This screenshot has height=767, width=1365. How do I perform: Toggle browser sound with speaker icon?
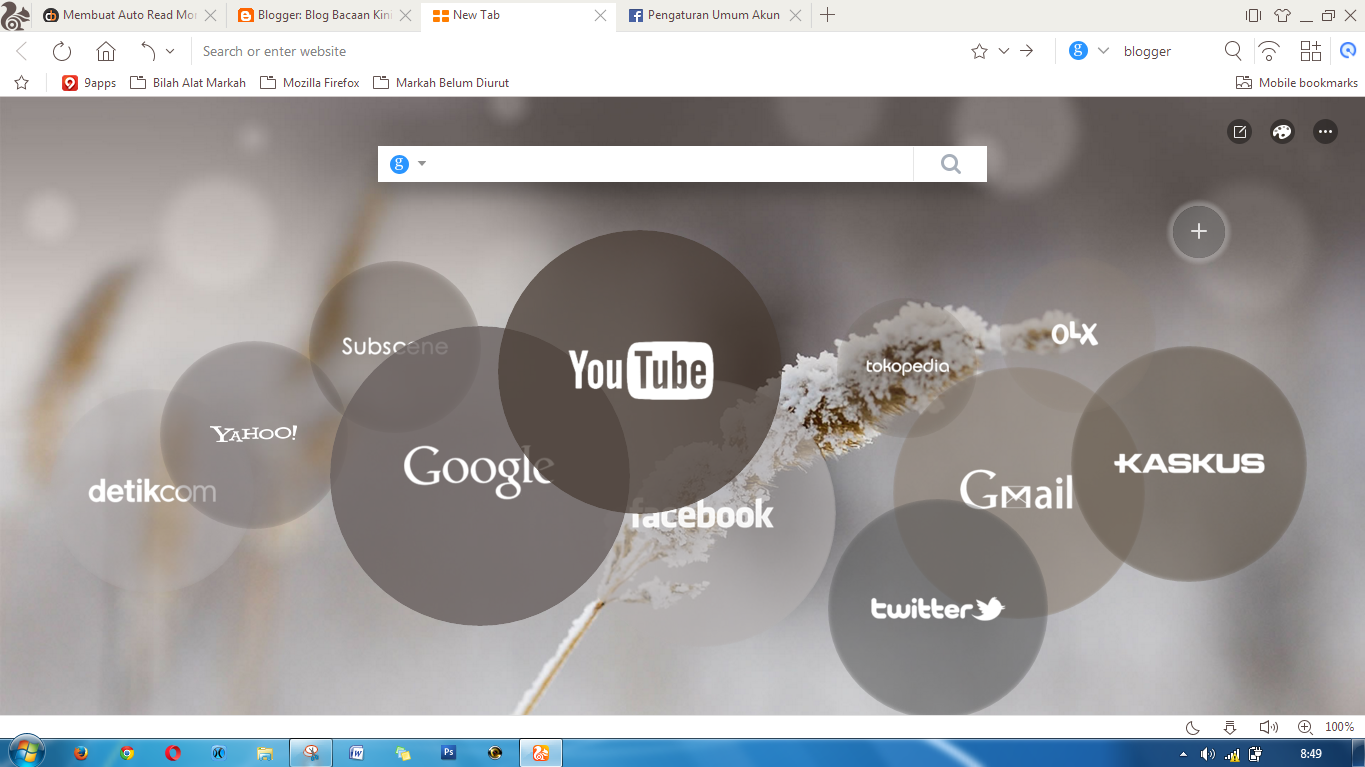[x=1268, y=727]
